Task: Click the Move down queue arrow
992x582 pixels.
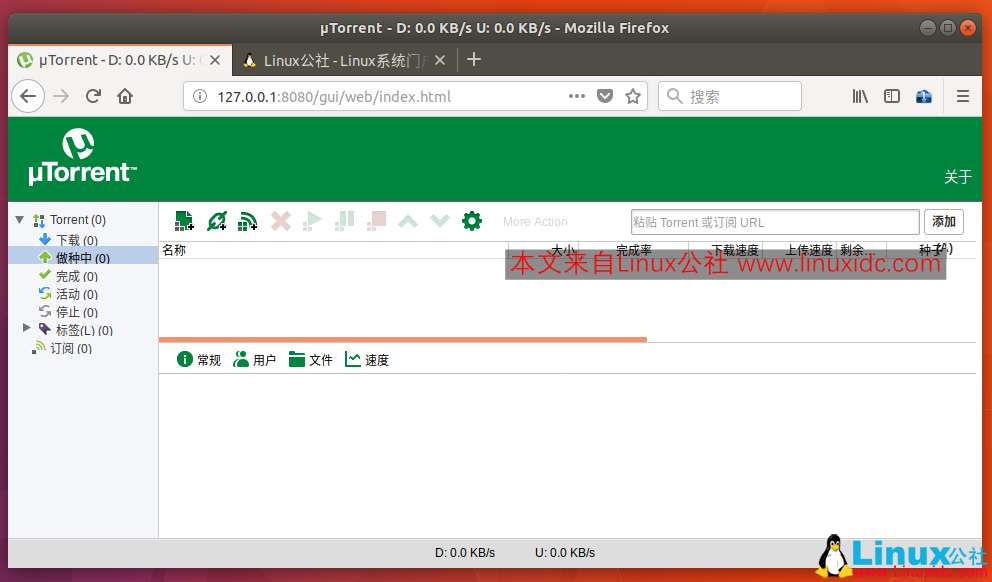Action: (440, 221)
